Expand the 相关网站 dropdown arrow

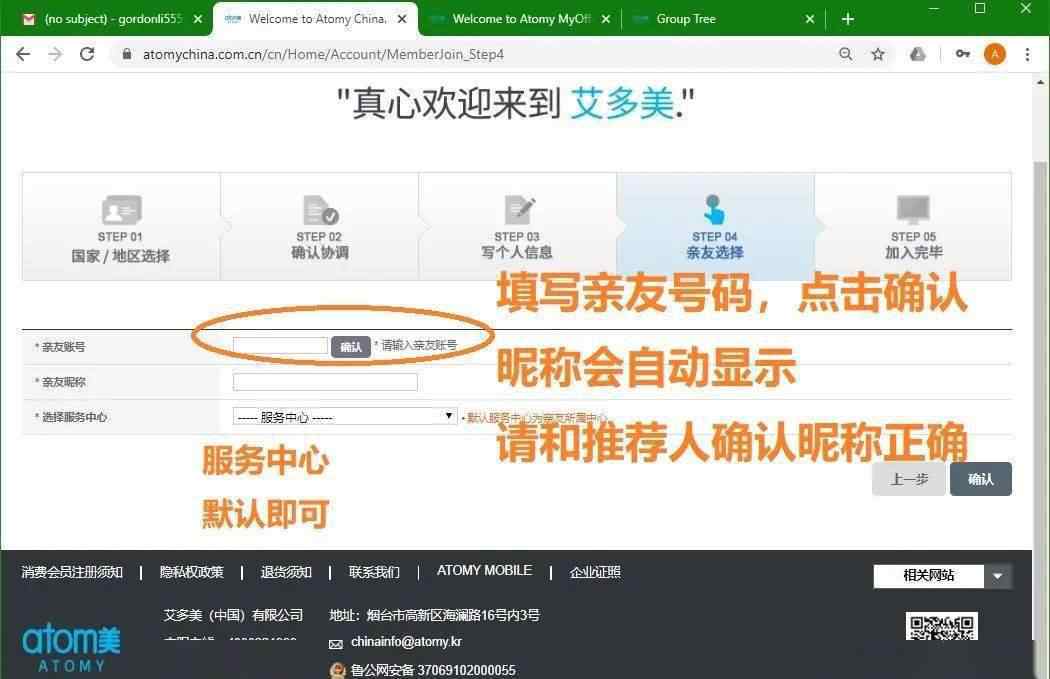998,576
